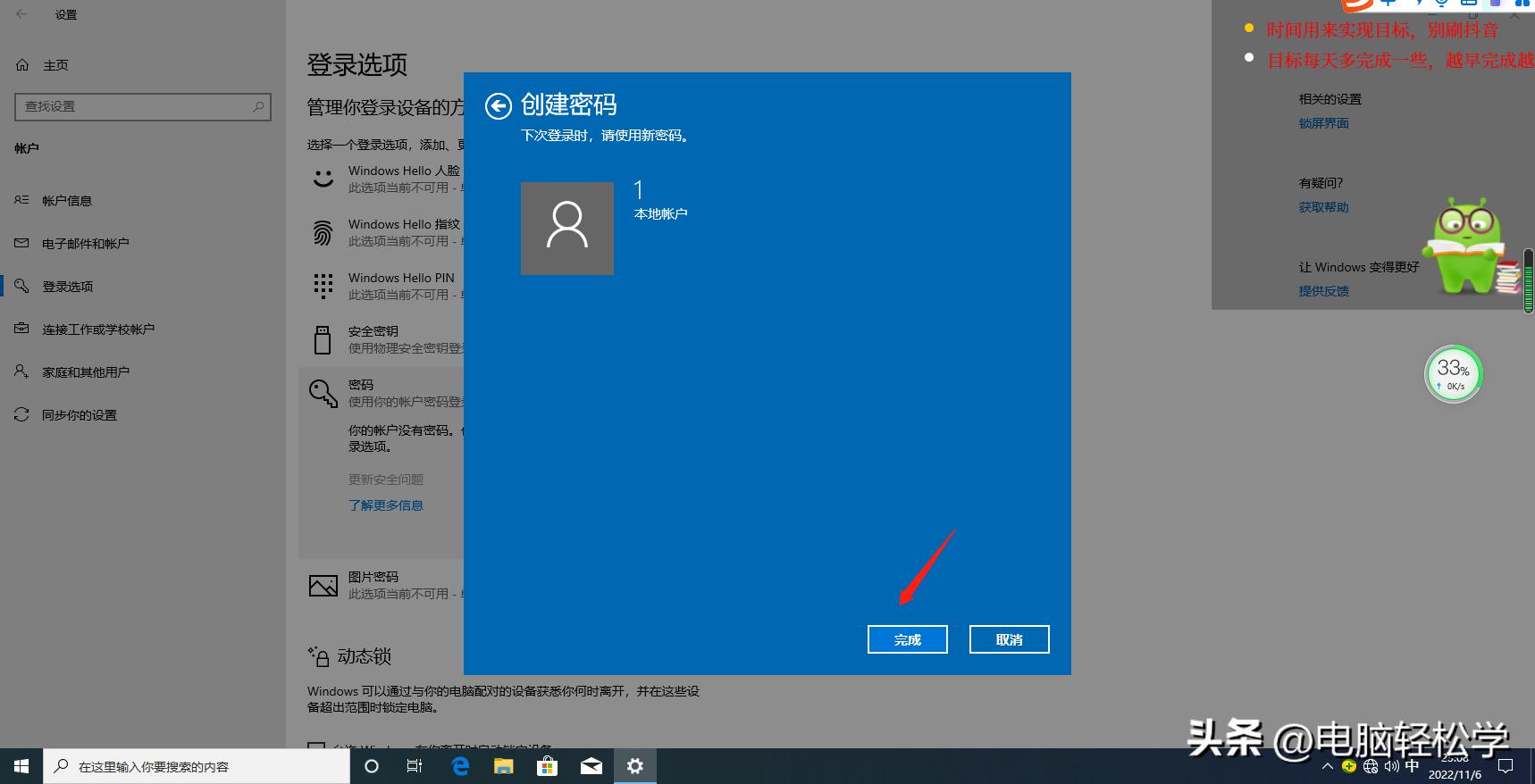1535x784 pixels.
Task: Click the sync icon beside 同步你的设置
Action: (21, 414)
